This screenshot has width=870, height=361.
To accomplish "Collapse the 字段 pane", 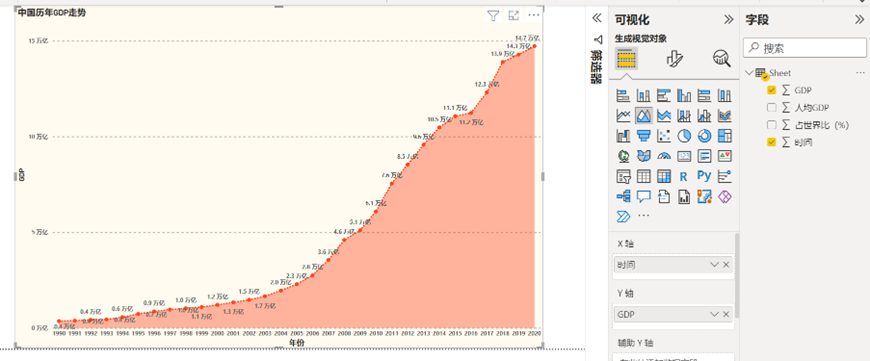I will (x=859, y=19).
